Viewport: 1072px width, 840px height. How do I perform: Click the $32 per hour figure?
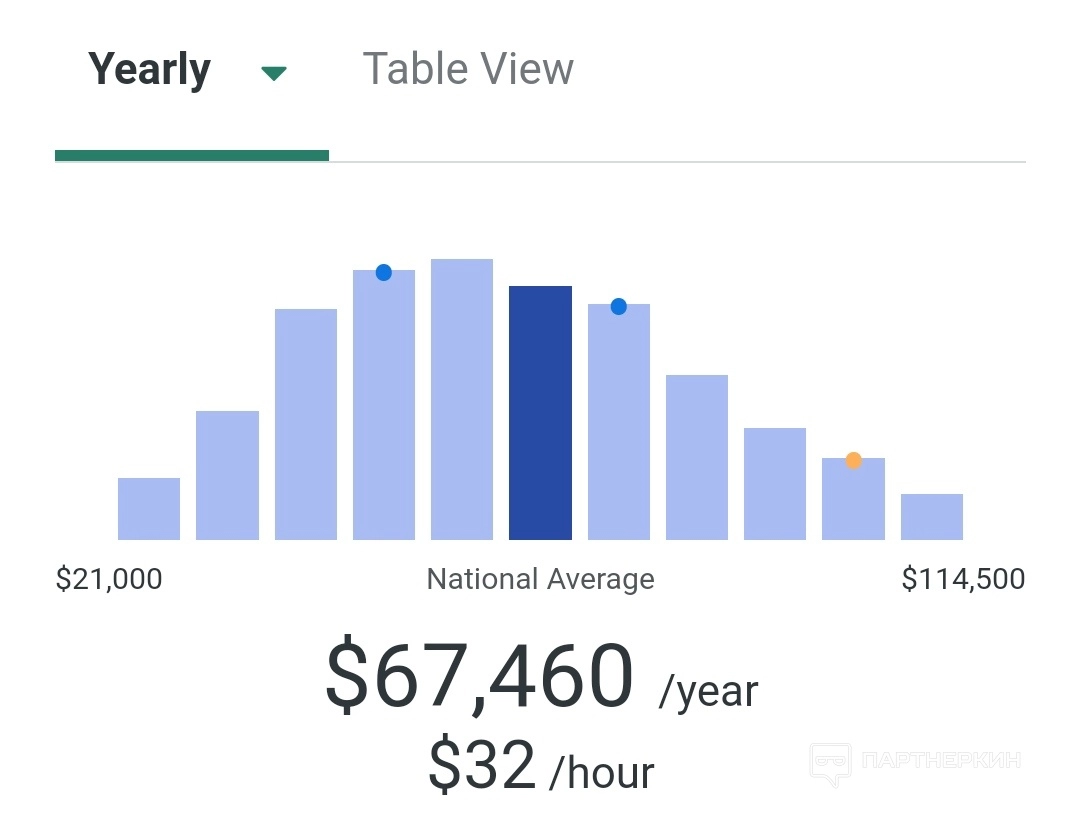point(482,767)
